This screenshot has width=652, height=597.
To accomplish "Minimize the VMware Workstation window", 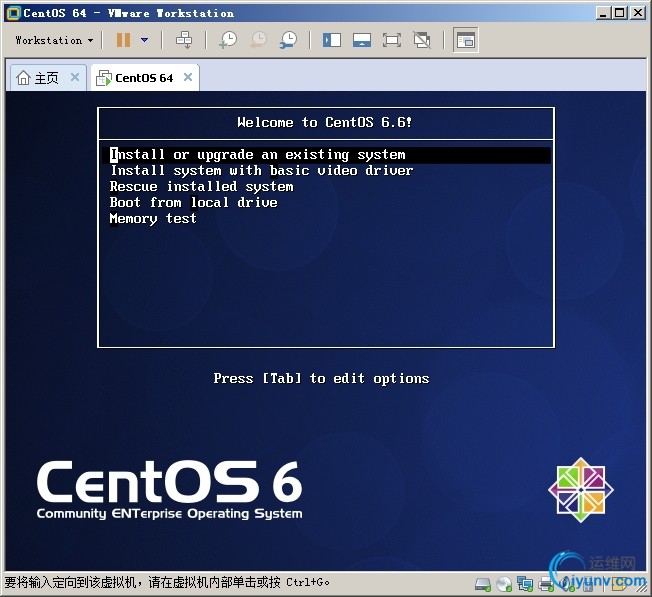I will [x=603, y=13].
